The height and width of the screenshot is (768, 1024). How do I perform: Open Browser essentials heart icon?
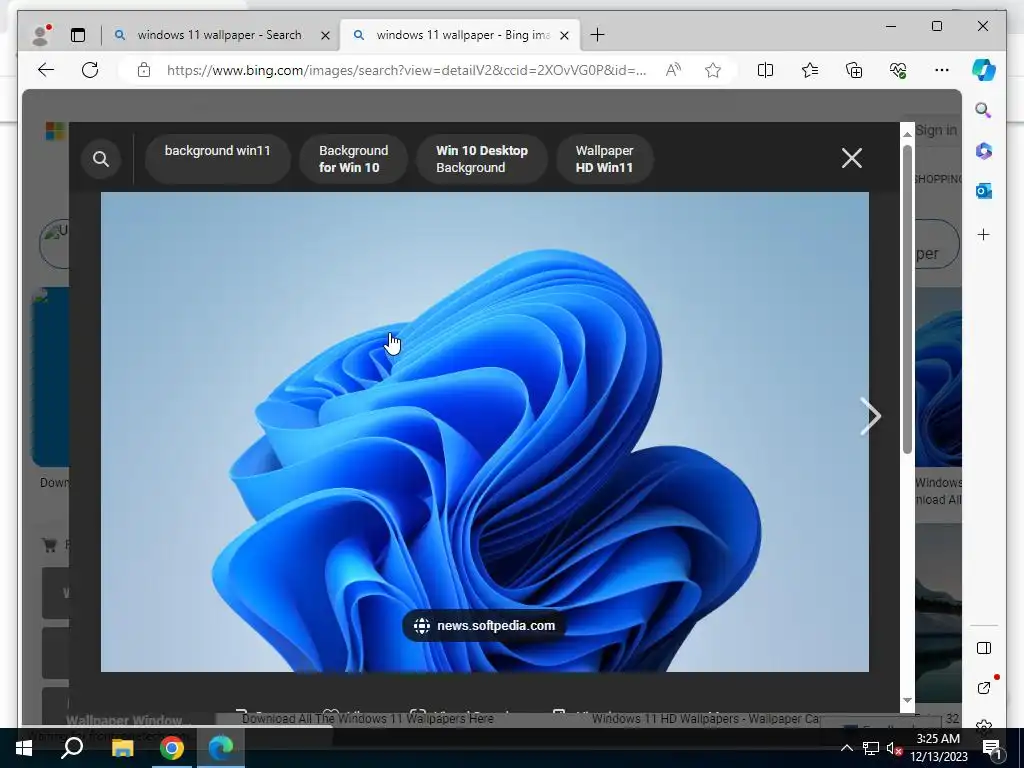[898, 70]
